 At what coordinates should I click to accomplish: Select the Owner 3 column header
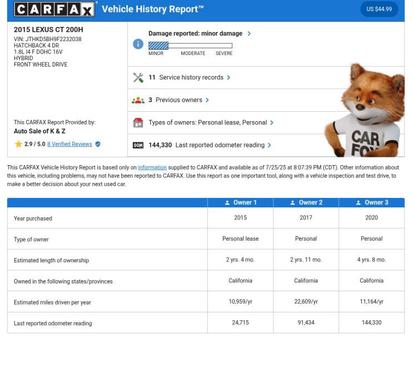pyautogui.click(x=372, y=203)
